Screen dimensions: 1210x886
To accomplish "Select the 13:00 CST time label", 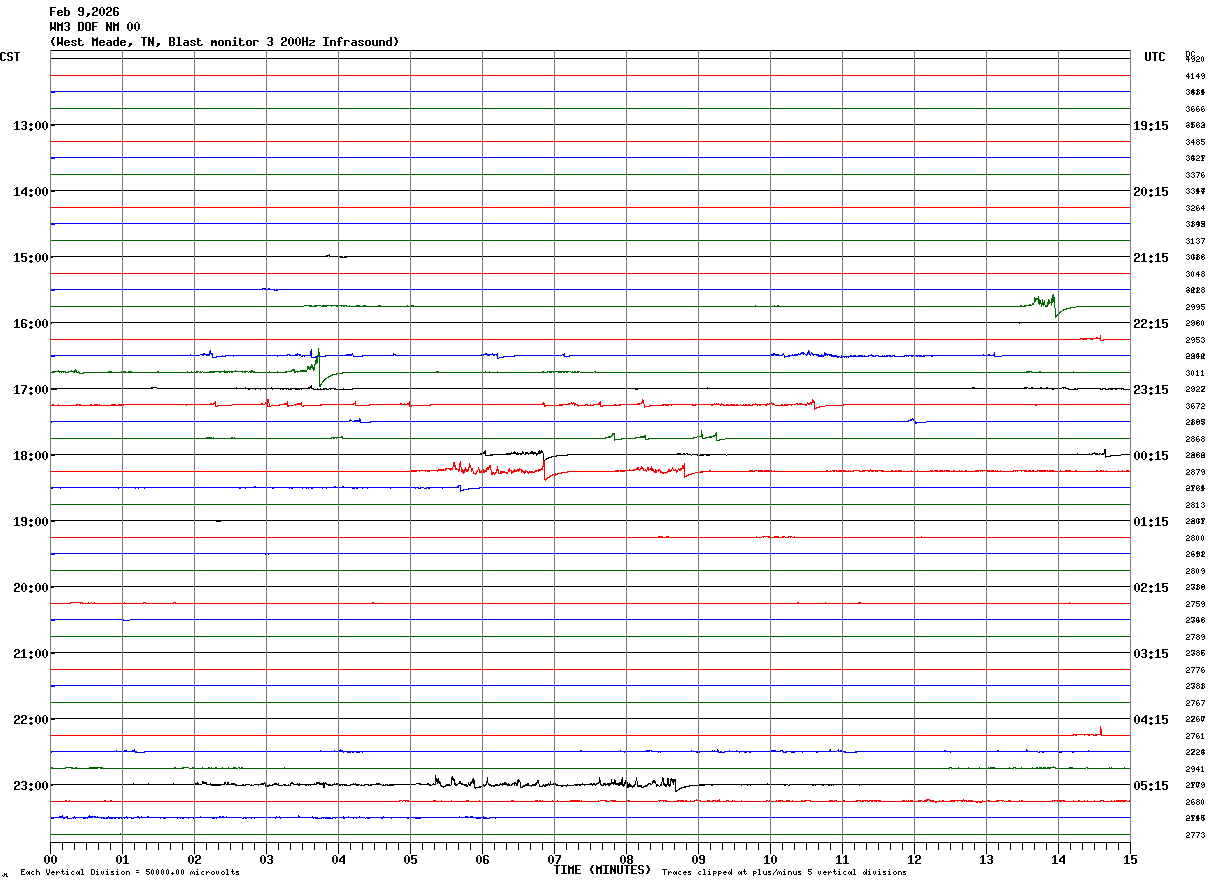I will [x=30, y=126].
